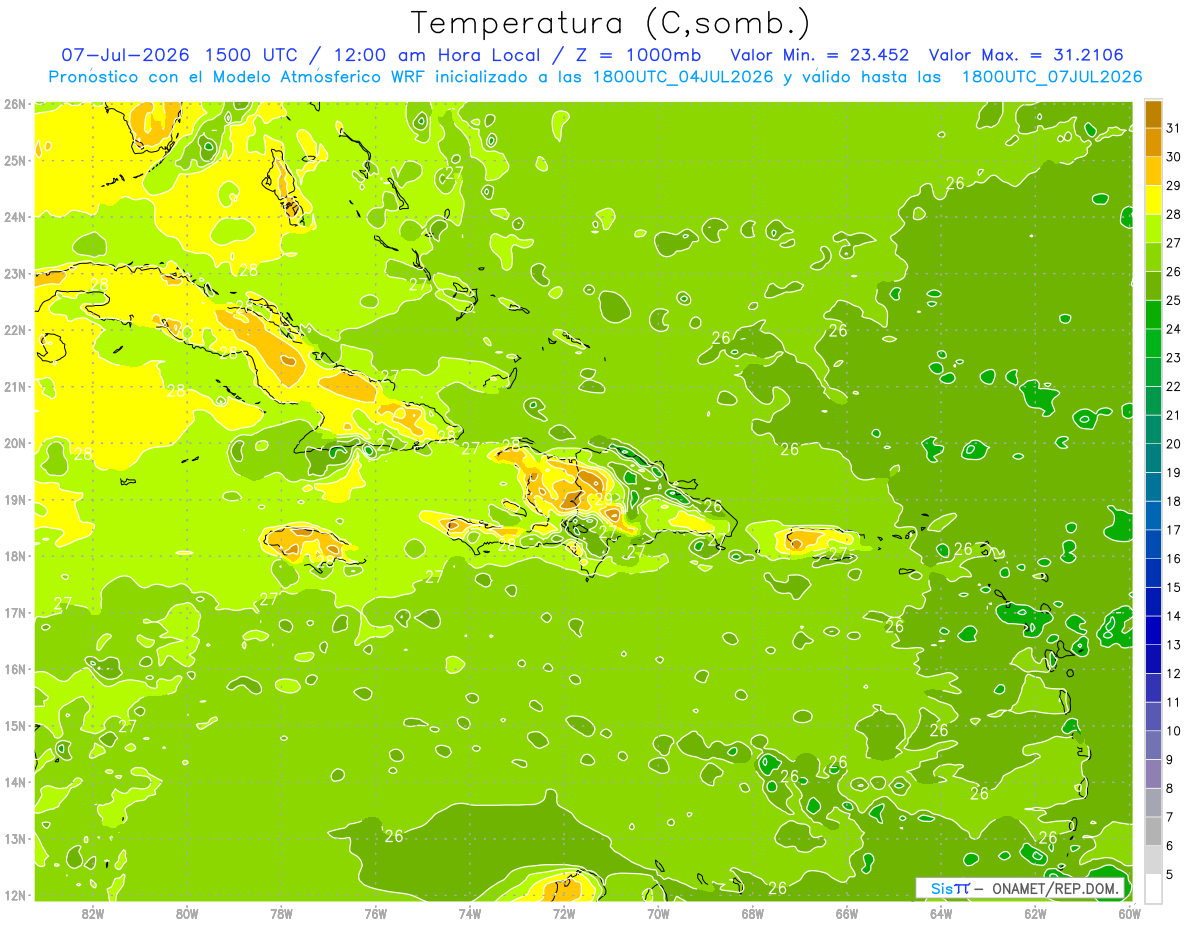Click the '26N' latitude axis label
1200x927 pixels.
[14, 104]
